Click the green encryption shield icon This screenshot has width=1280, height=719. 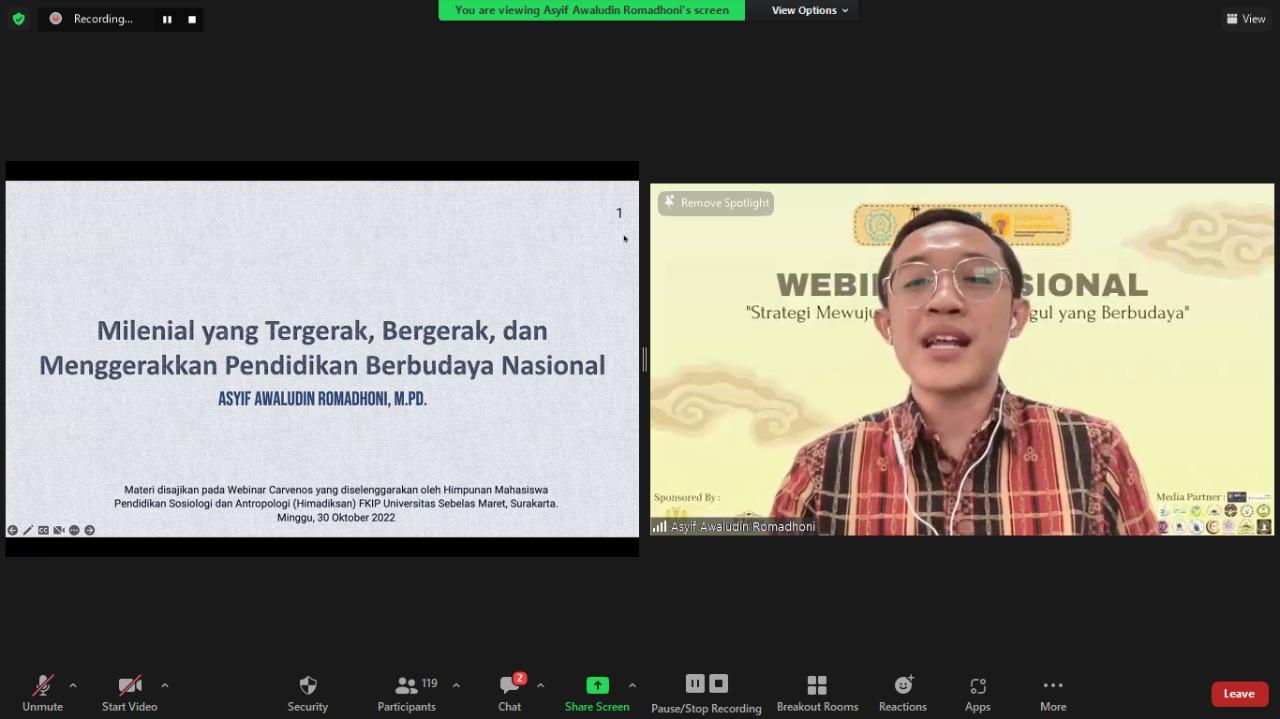[x=18, y=18]
